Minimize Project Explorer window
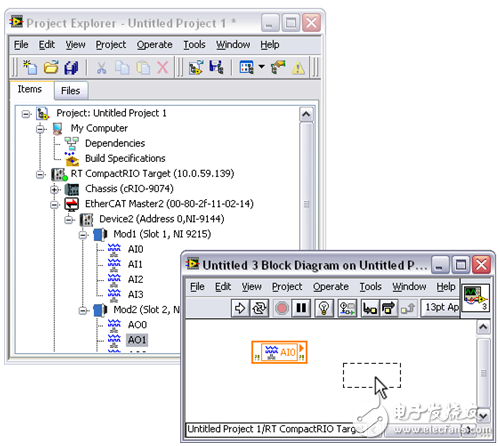The image size is (500, 446). click(270, 23)
